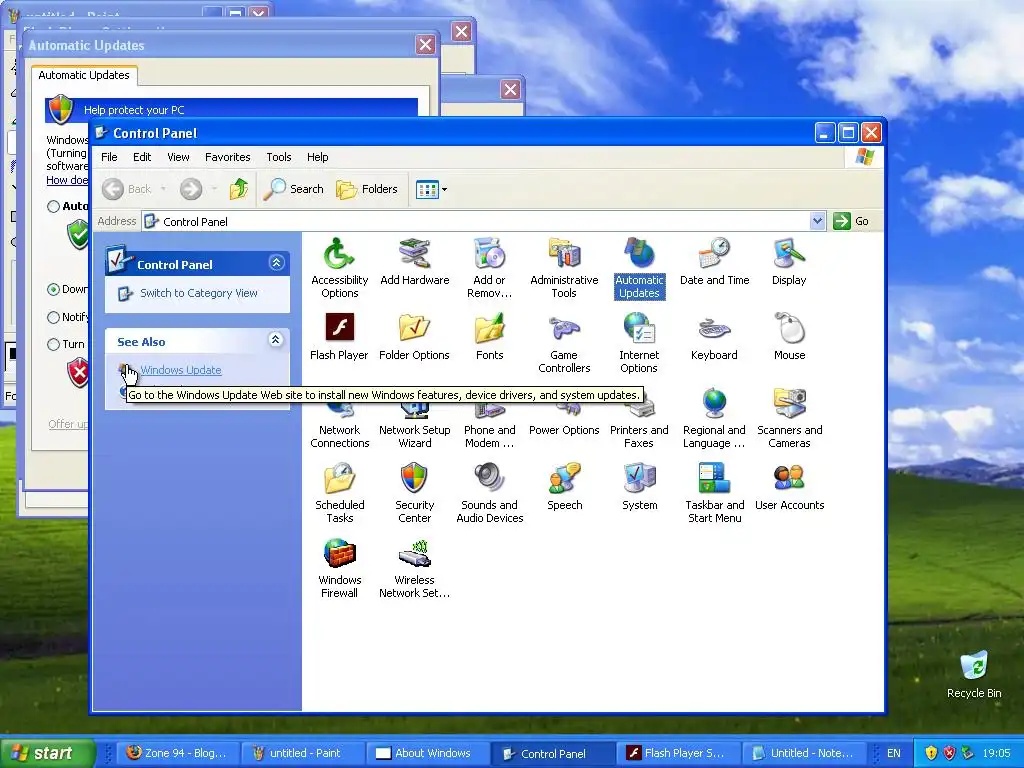Open Scheduled Tasks icon
The height and width of the screenshot is (768, 1024).
click(x=339, y=479)
